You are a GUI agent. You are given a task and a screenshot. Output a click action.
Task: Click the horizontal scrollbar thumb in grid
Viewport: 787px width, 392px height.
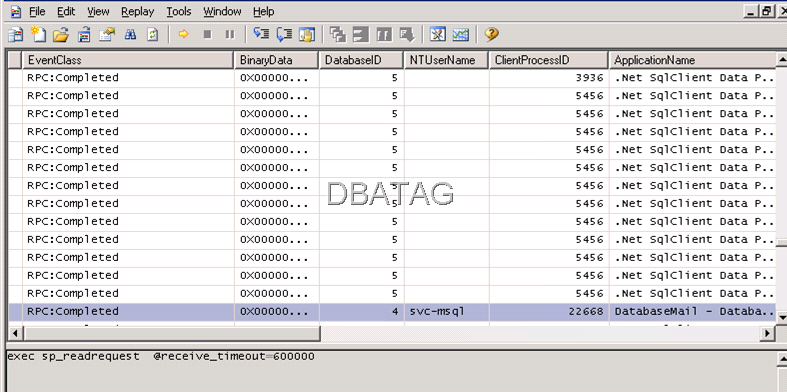(171, 333)
